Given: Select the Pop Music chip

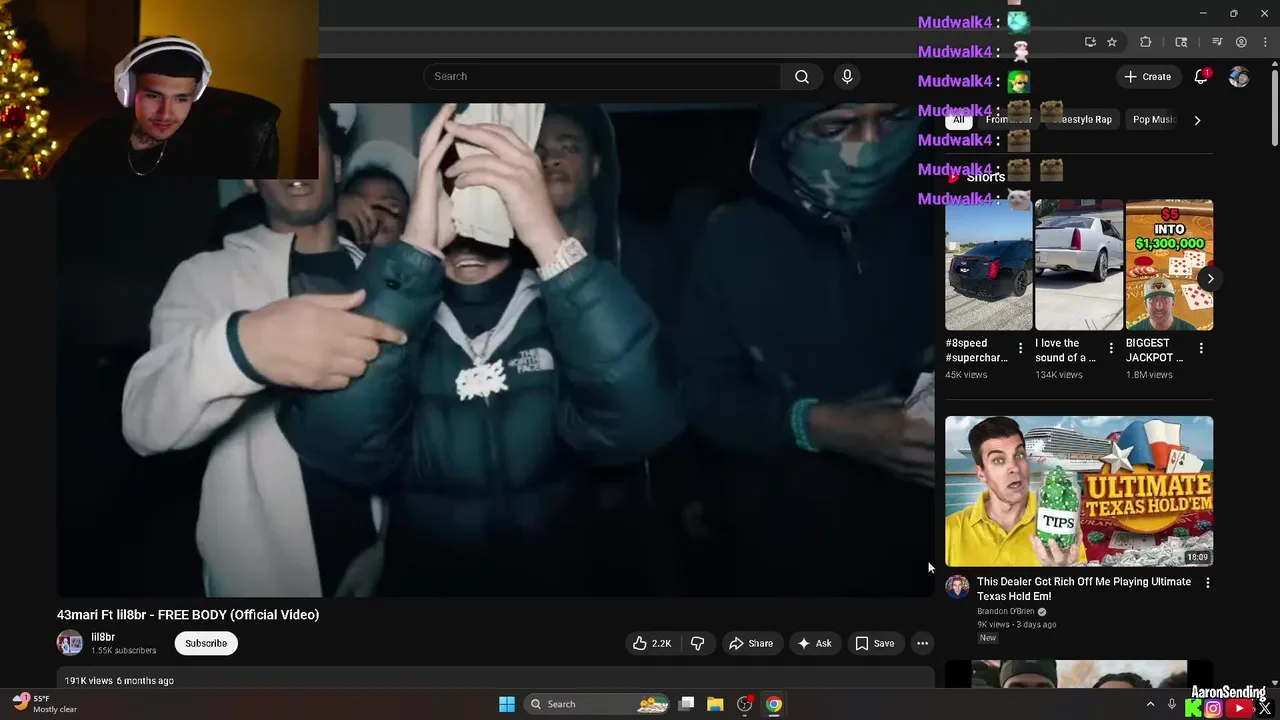Looking at the screenshot, I should (1154, 120).
